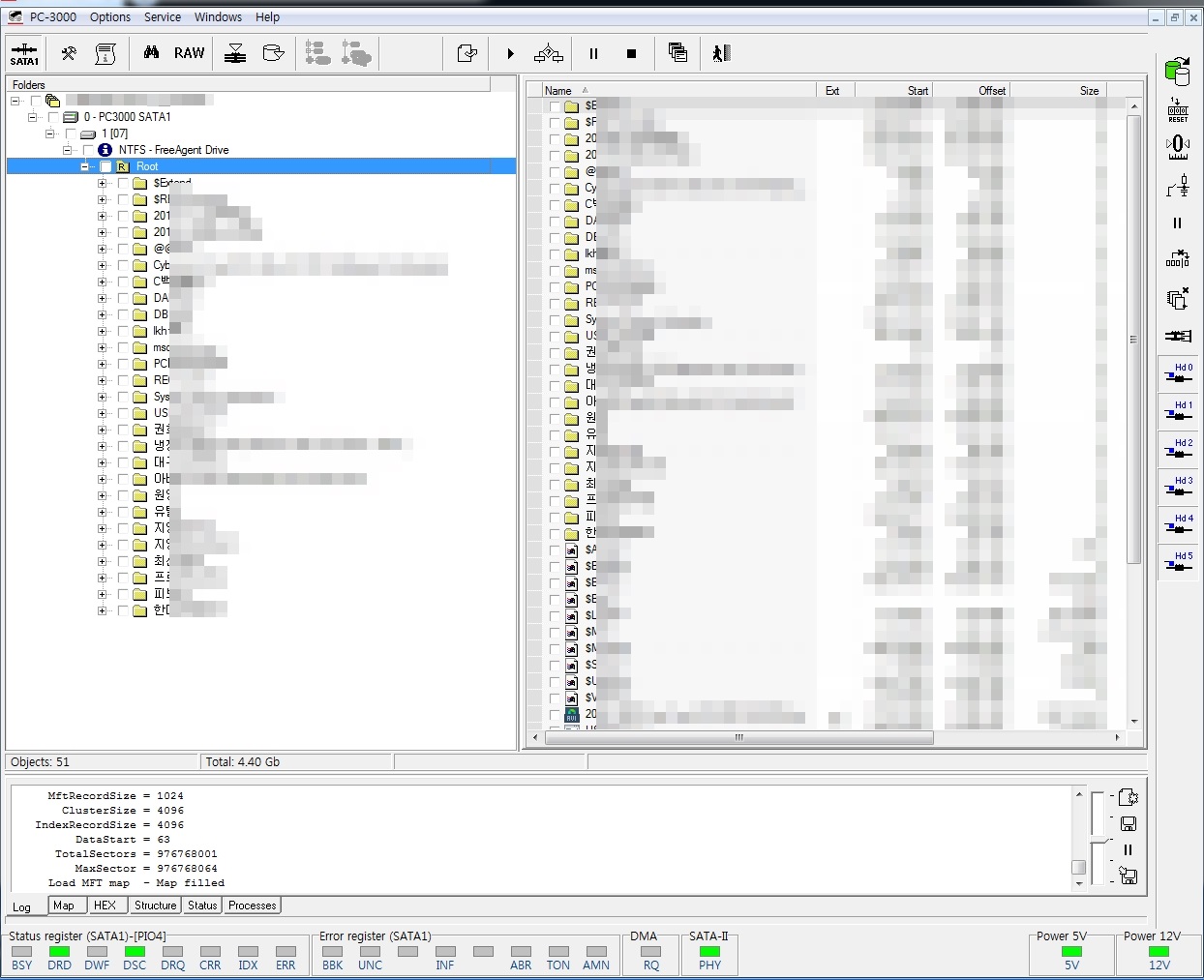Collapse the Root tree node

tap(85, 166)
